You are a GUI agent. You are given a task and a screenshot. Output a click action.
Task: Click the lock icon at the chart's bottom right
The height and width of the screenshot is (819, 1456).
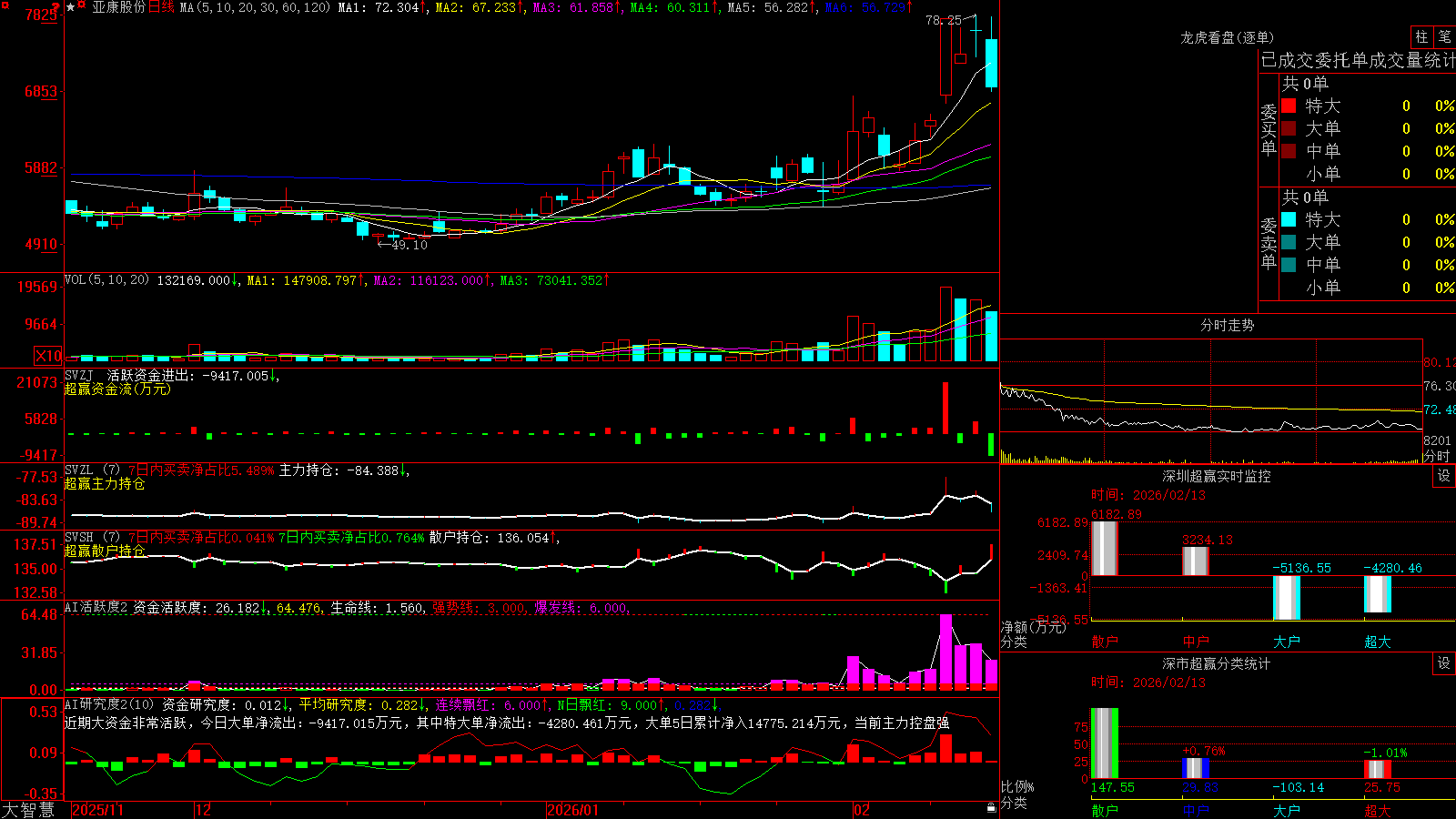[991, 808]
